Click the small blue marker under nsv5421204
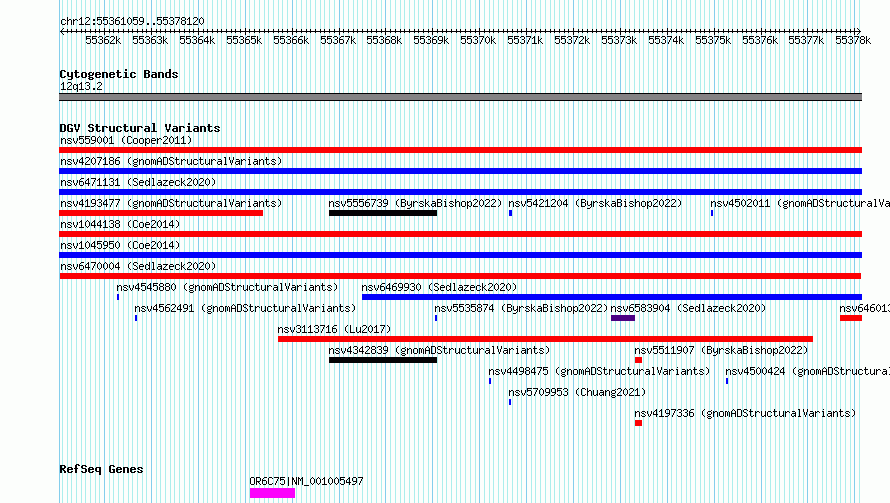 point(510,213)
